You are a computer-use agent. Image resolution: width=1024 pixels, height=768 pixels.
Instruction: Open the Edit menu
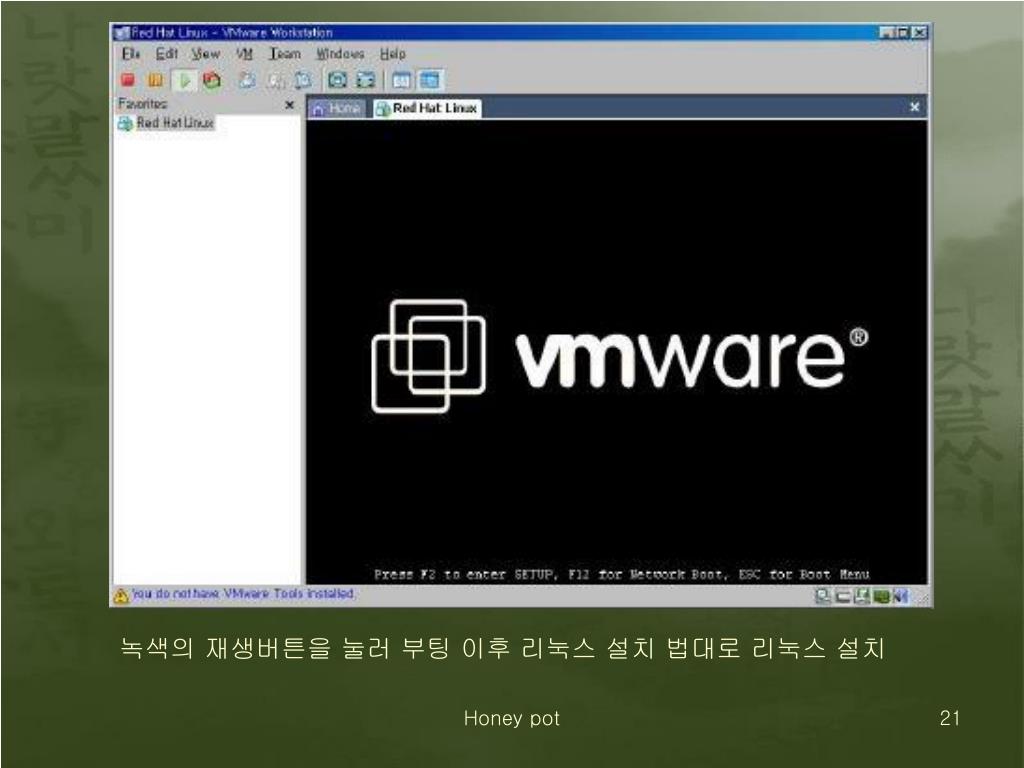[166, 54]
